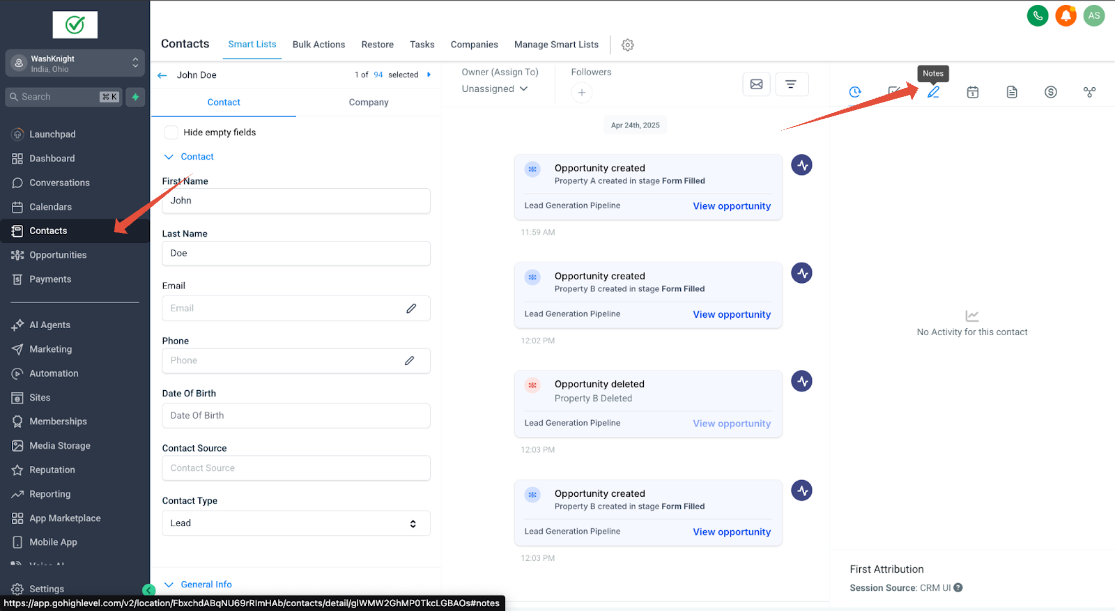Open Opportunities in the sidebar
1115x611 pixels.
(x=58, y=255)
